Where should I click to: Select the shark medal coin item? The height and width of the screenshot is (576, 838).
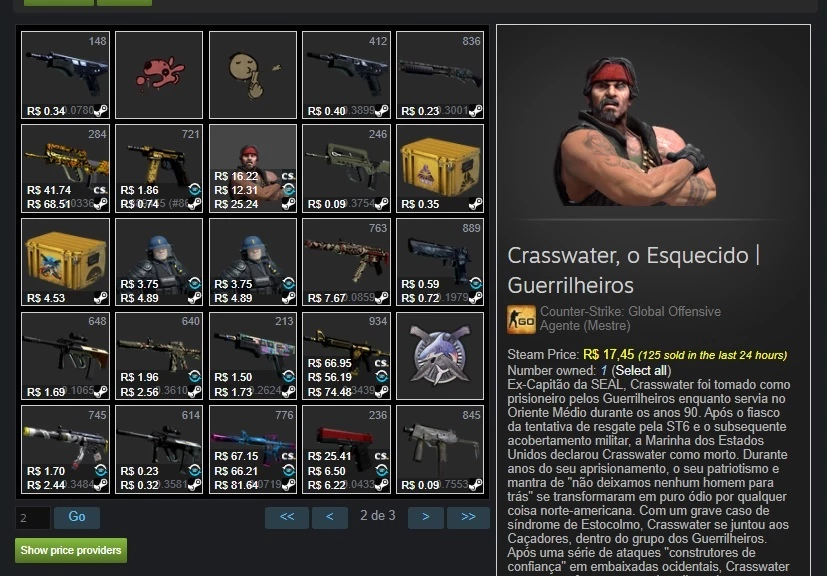click(x=440, y=356)
